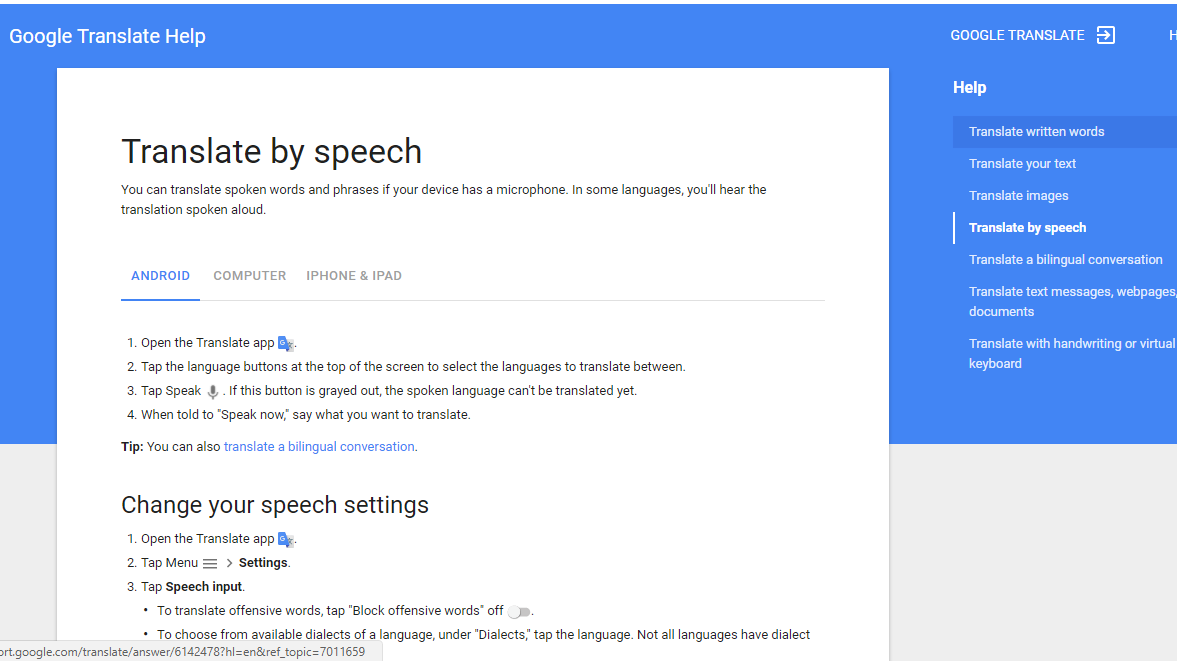Click the external-link icon beside GOOGLE TRANSLATE
This screenshot has width=1177, height=661.
click(x=1106, y=34)
